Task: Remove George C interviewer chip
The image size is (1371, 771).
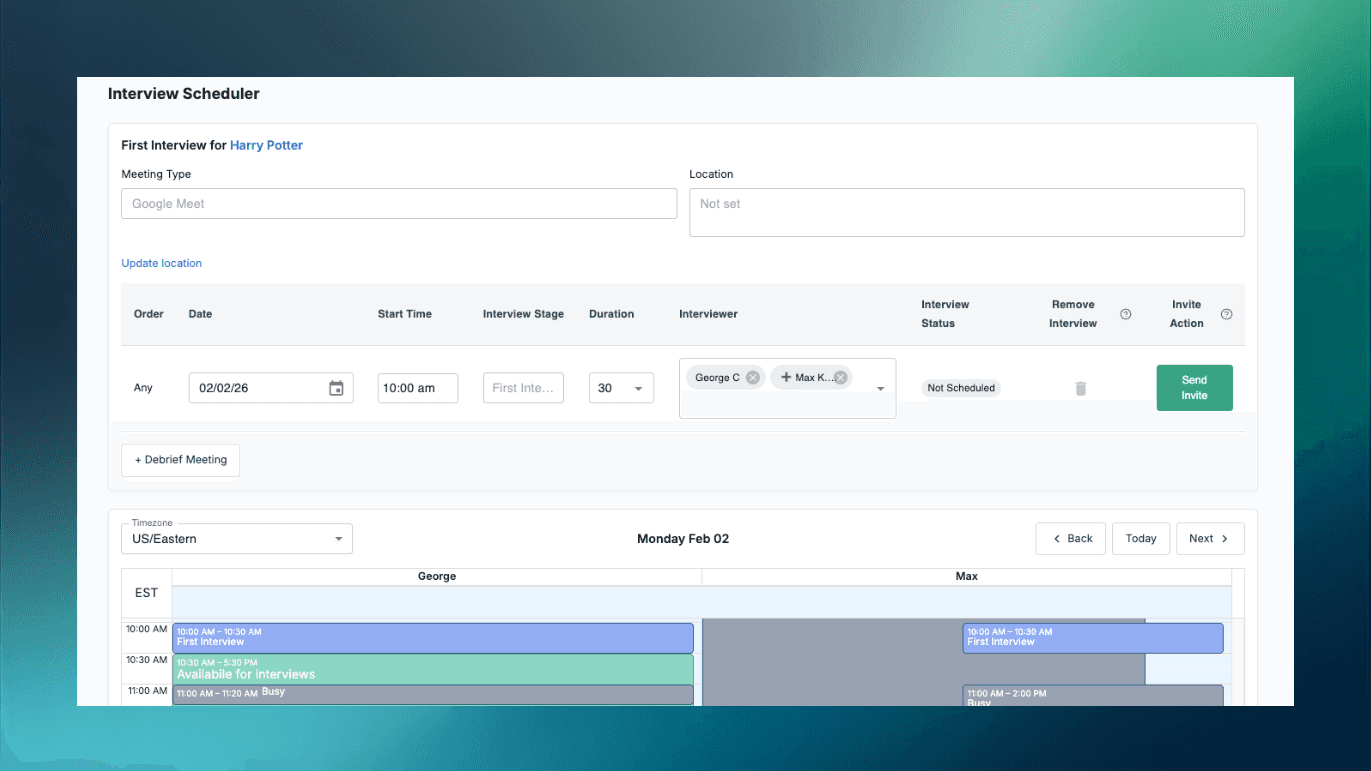Action: (x=753, y=377)
